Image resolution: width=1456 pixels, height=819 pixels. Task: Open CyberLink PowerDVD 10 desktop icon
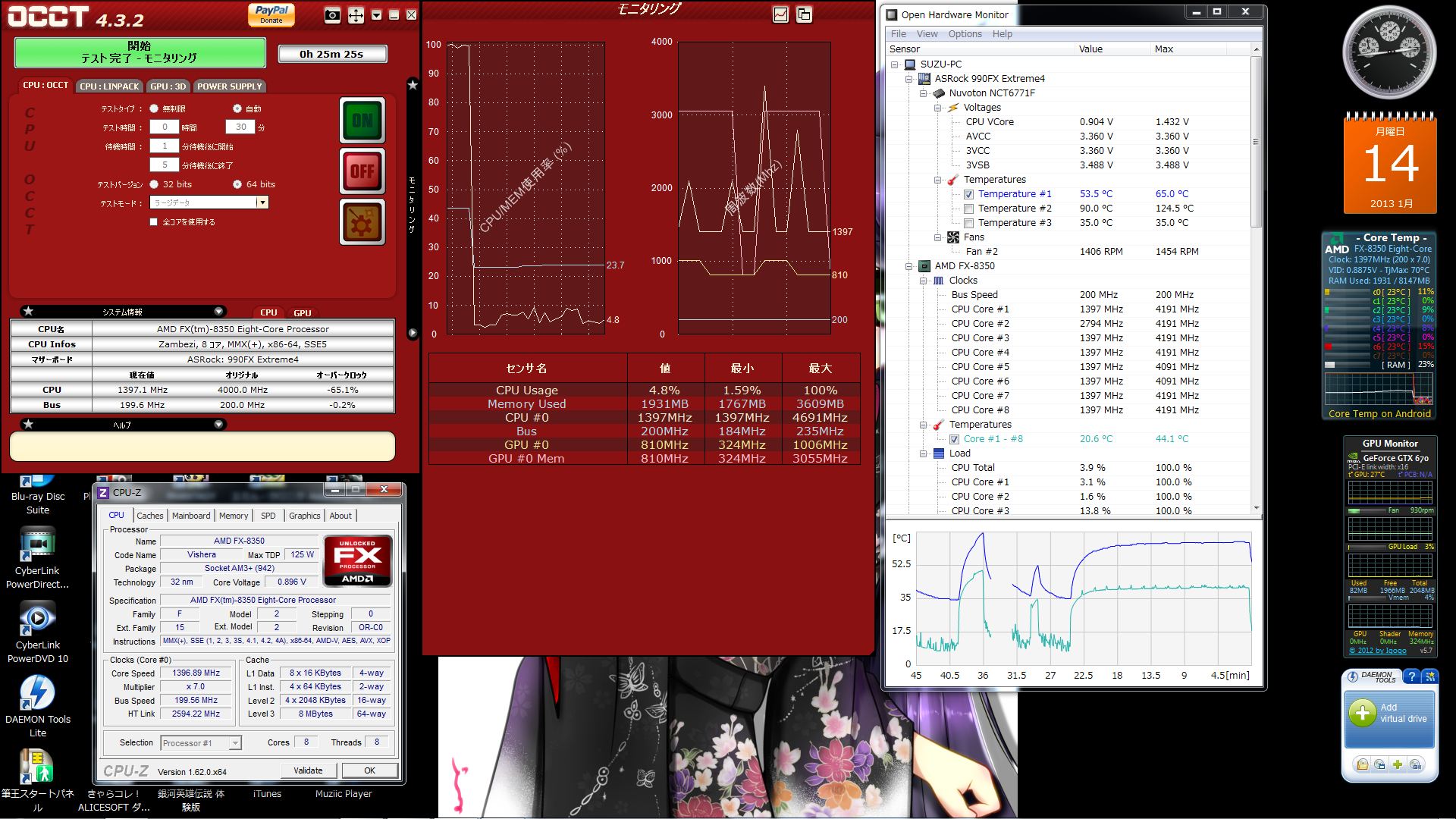pos(37,632)
